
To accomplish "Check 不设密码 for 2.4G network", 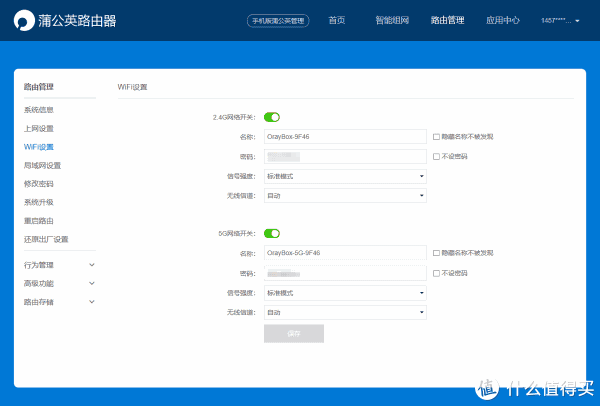I will pos(436,157).
